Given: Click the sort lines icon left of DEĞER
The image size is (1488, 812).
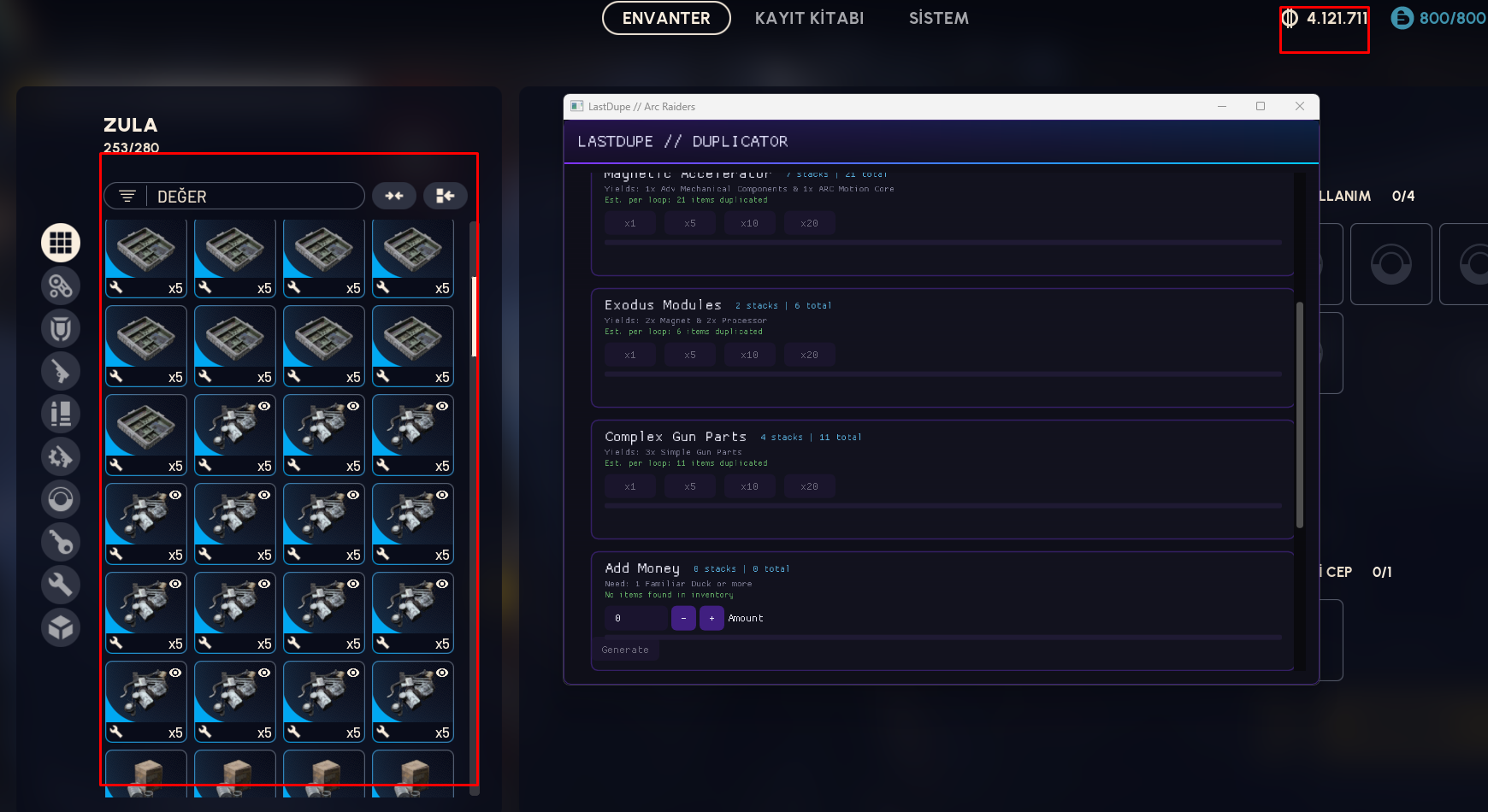Looking at the screenshot, I should (127, 197).
